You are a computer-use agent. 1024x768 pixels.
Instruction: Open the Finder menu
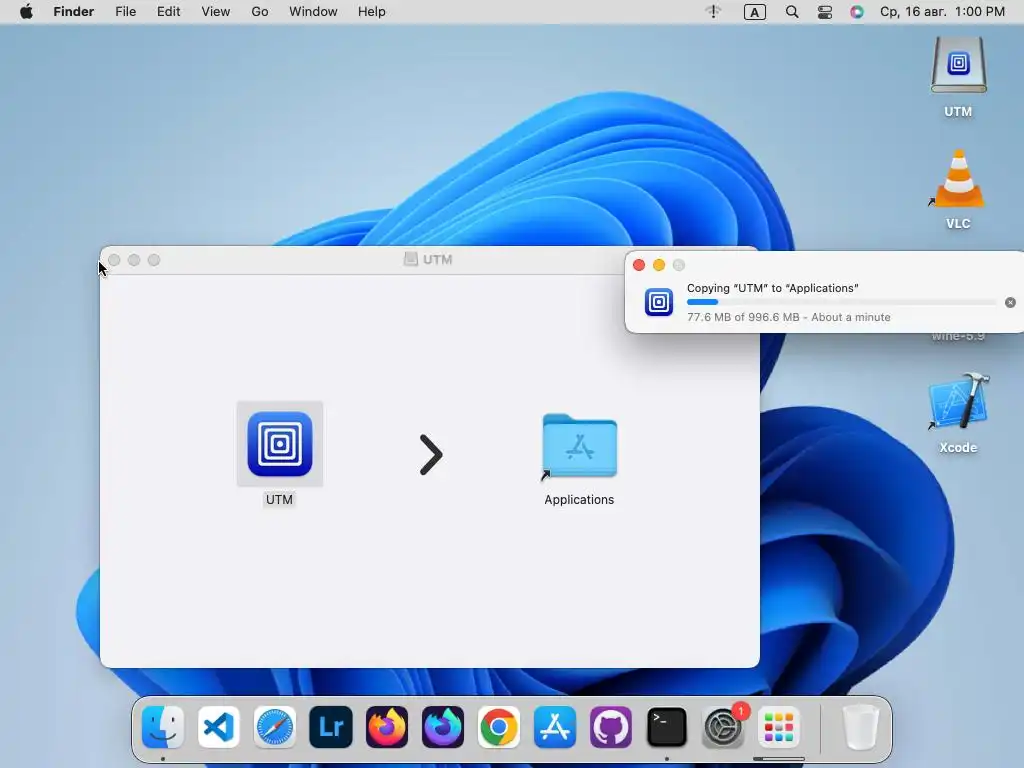(74, 12)
